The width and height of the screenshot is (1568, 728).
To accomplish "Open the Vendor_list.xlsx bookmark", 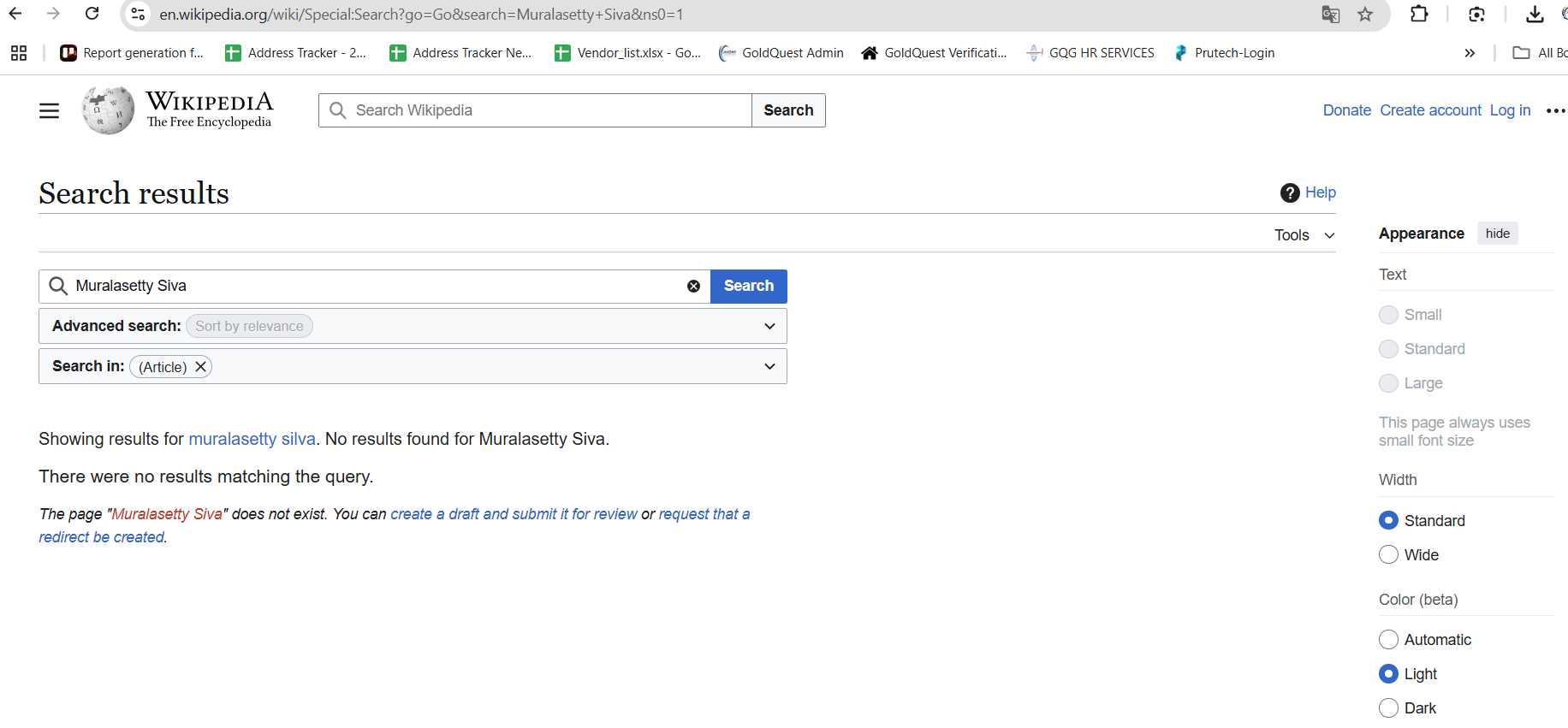I will pos(628,53).
